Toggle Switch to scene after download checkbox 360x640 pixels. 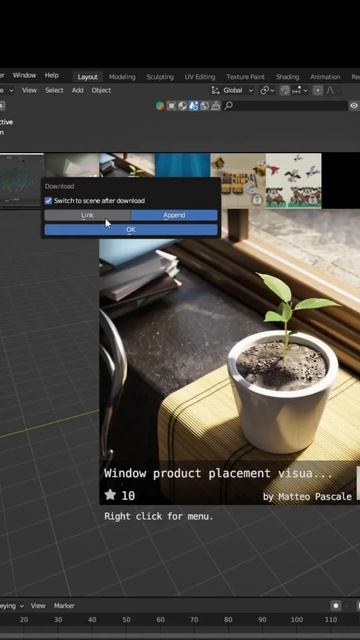tap(49, 201)
